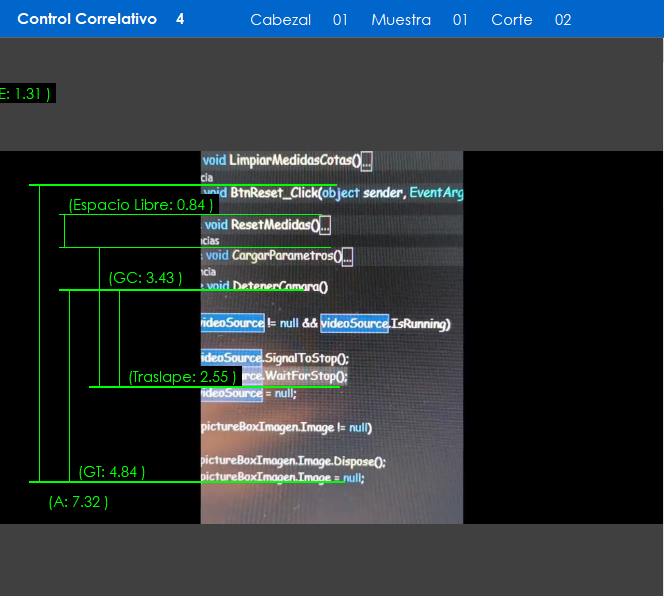Click the Cabezal header label
Image resolution: width=664 pixels, height=596 pixels.
280,20
